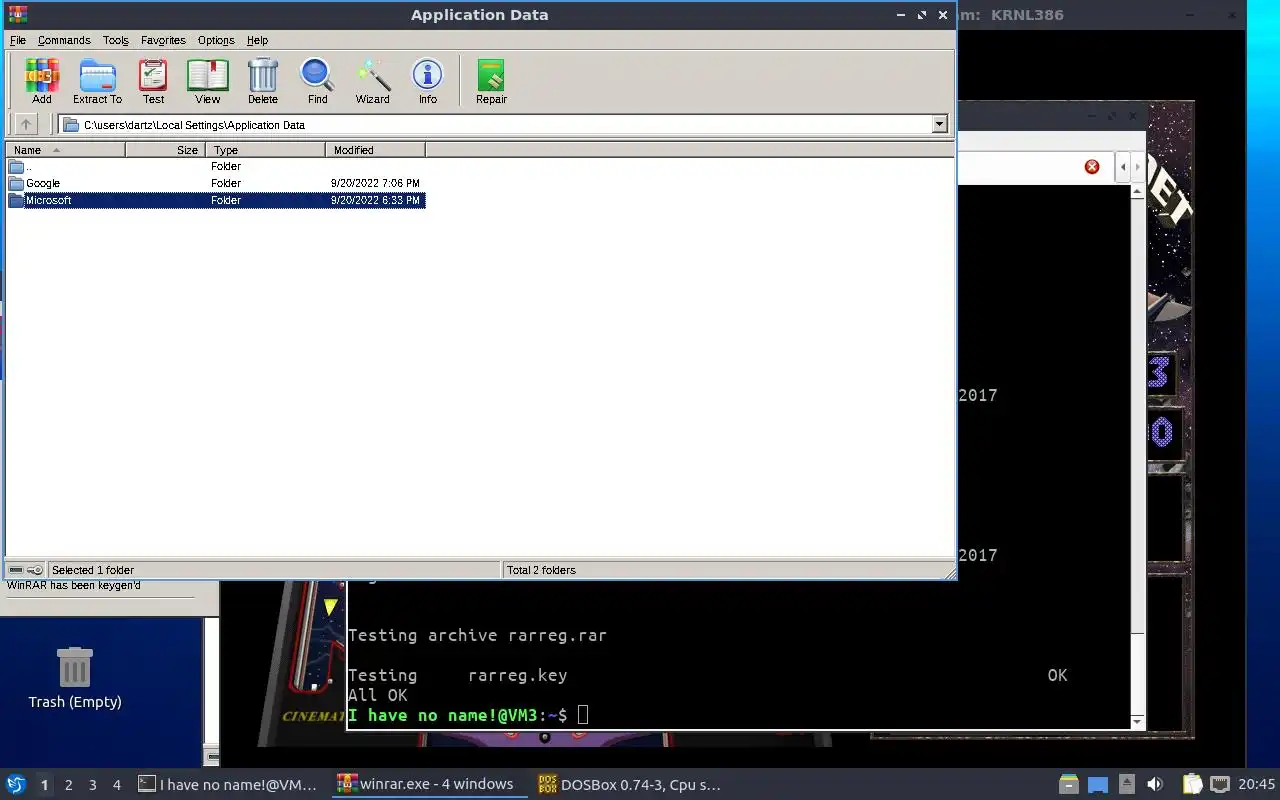
Task: Click the volume speaker tray icon
Action: pos(1154,784)
